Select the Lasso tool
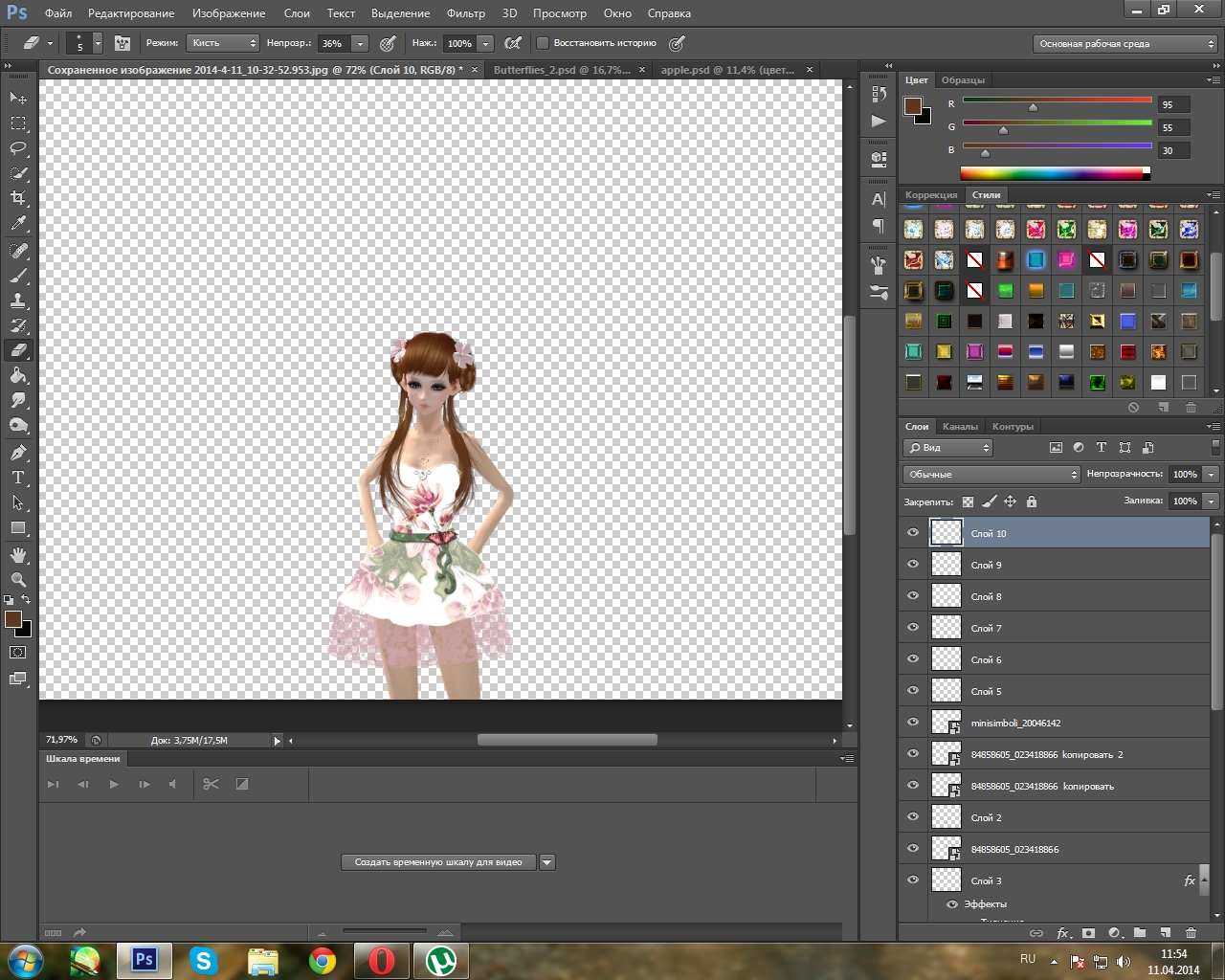The height and width of the screenshot is (980, 1225). pyautogui.click(x=18, y=148)
